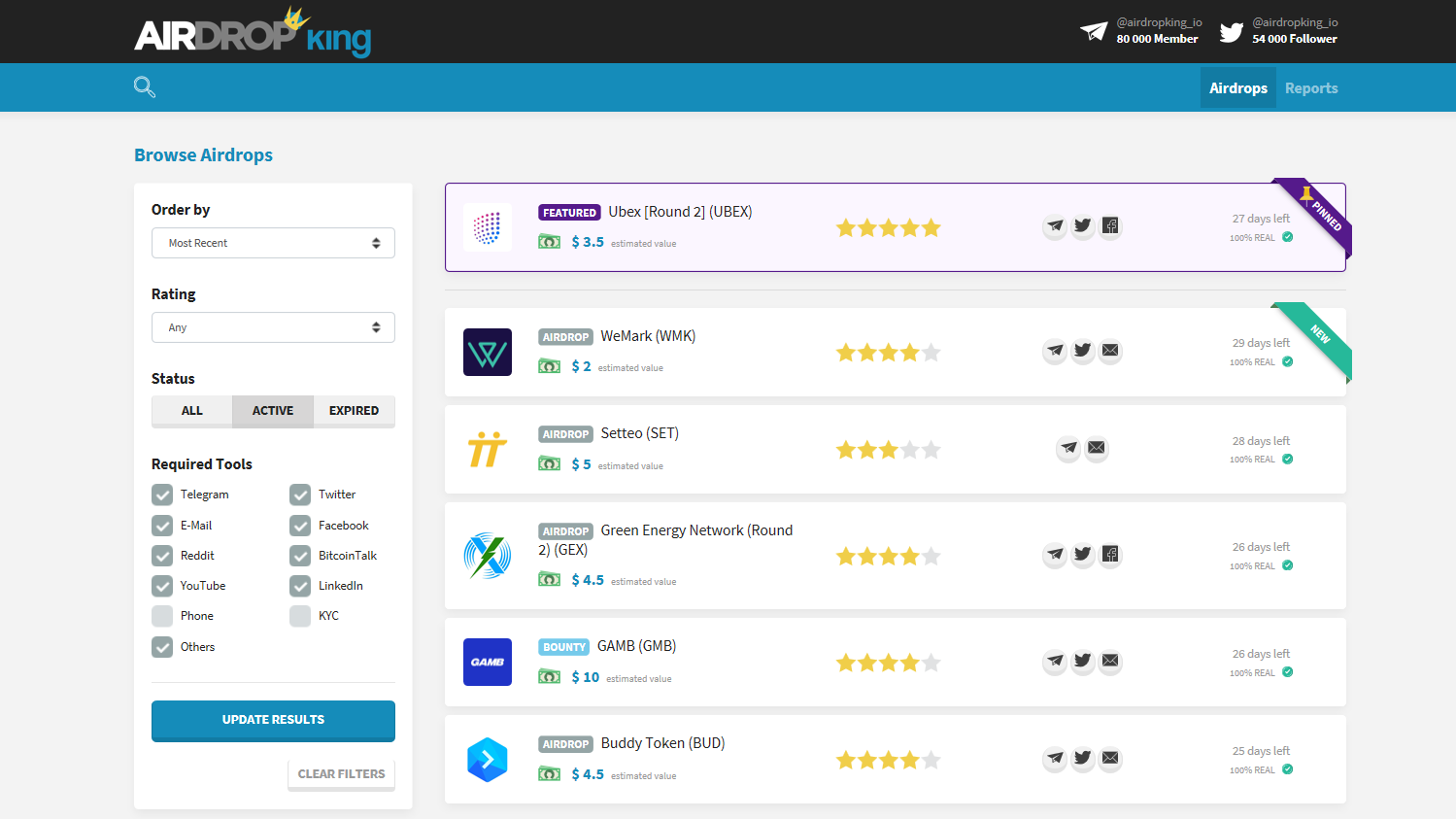
Task: Click Twitter icon on WeMark row
Action: pos(1083,351)
